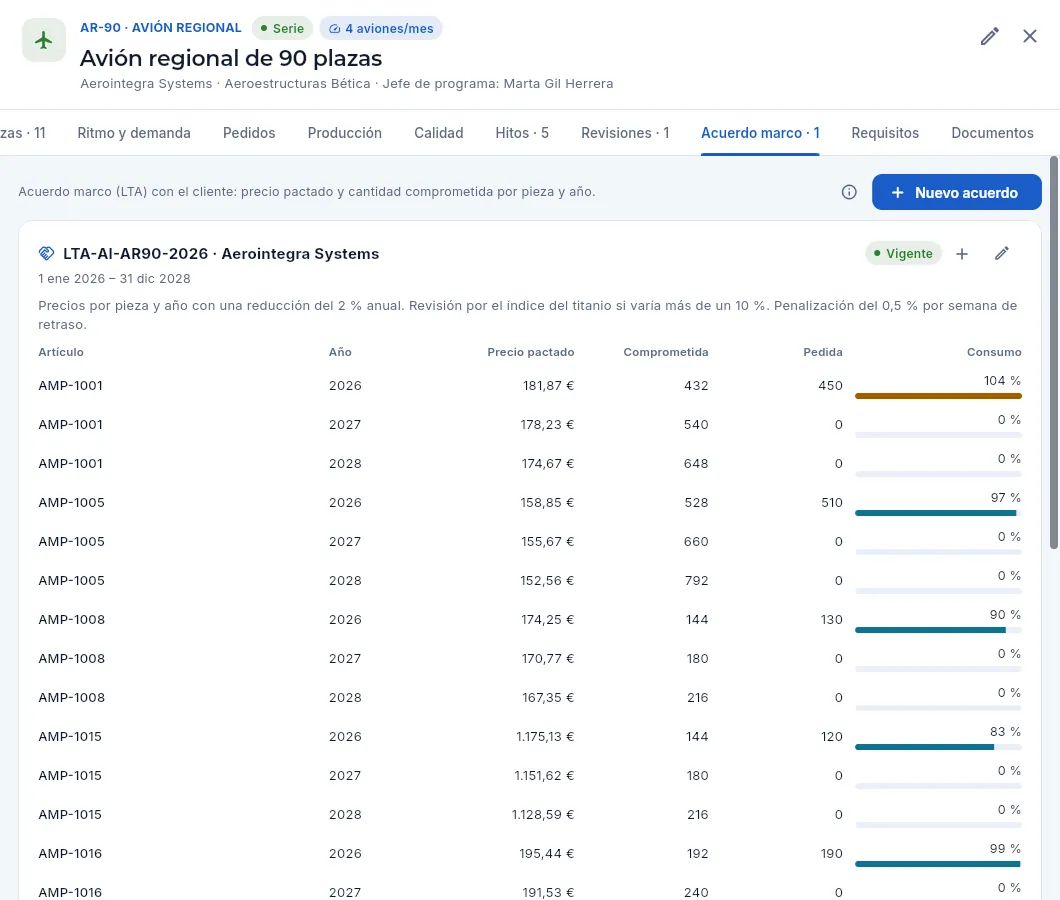This screenshot has width=1060, height=900.
Task: Open the Hitos · 5 tab
Action: click(522, 133)
